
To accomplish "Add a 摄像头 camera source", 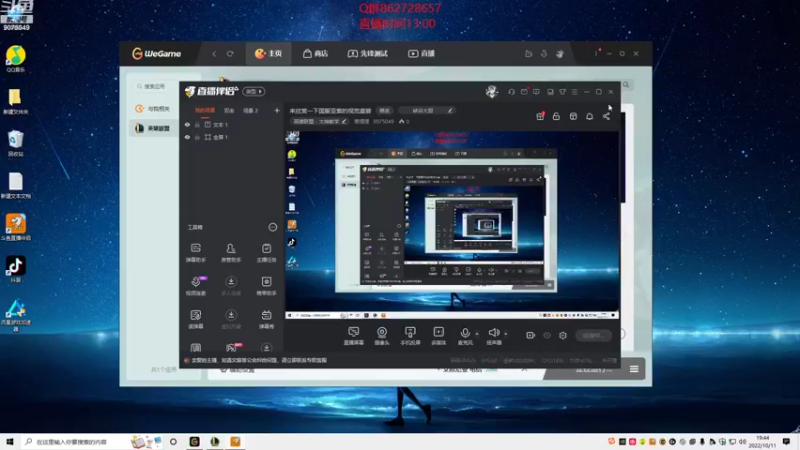I will [382, 336].
